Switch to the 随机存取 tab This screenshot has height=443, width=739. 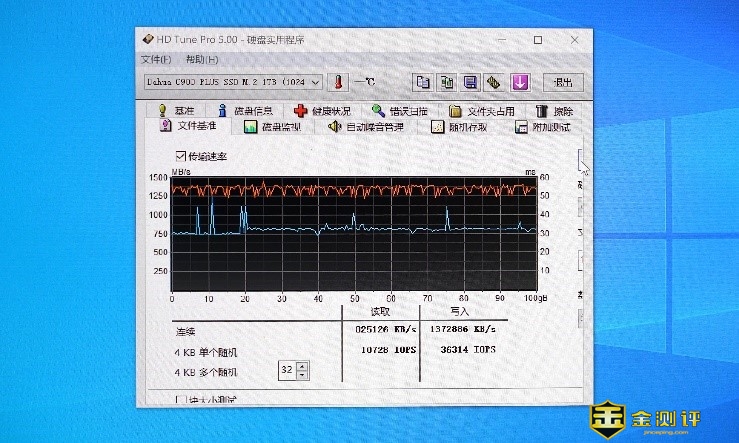(459, 127)
